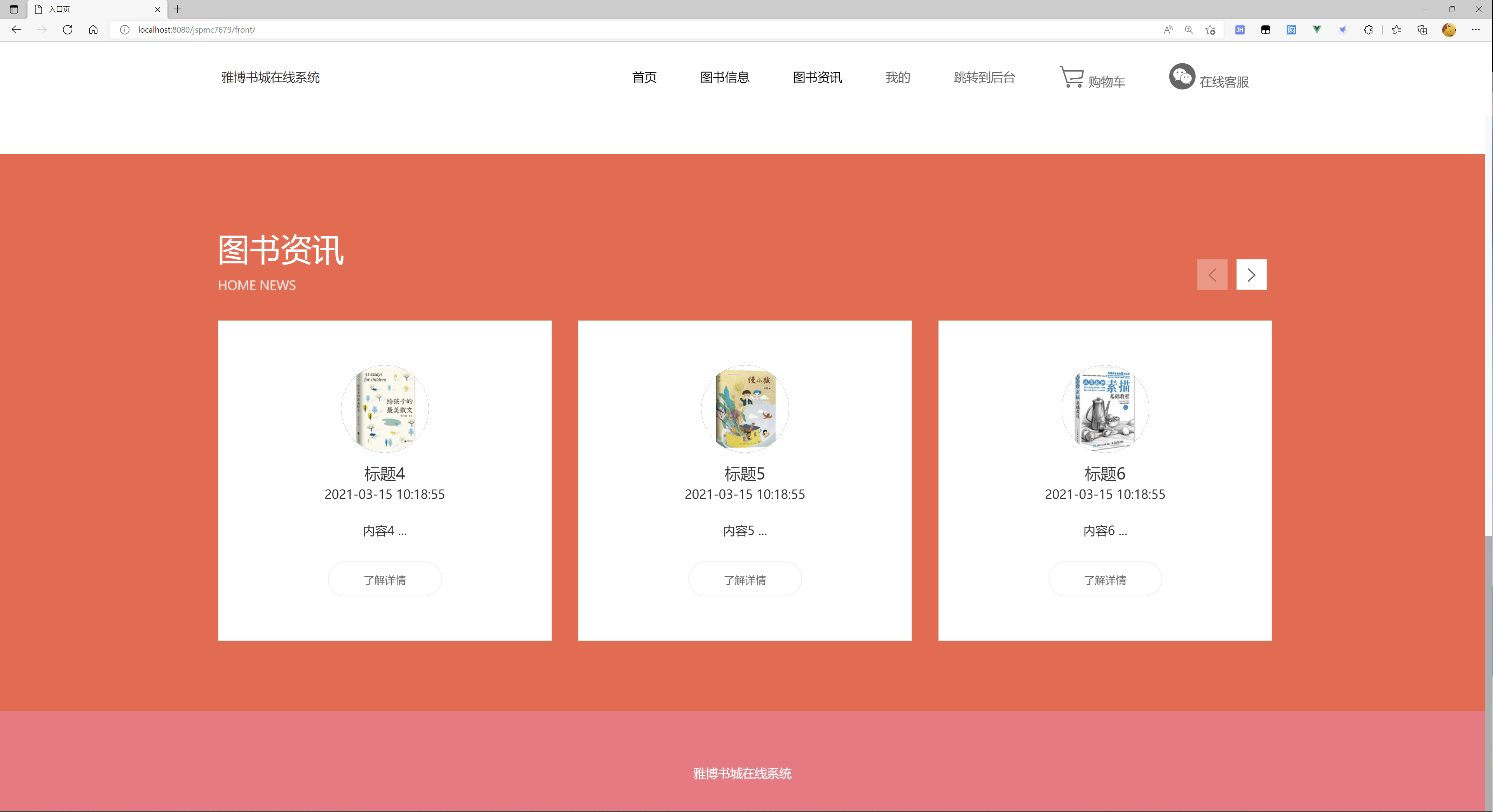Screen dimensions: 1493x812
Task: Click 跳转到后台 link
Action: [984, 77]
